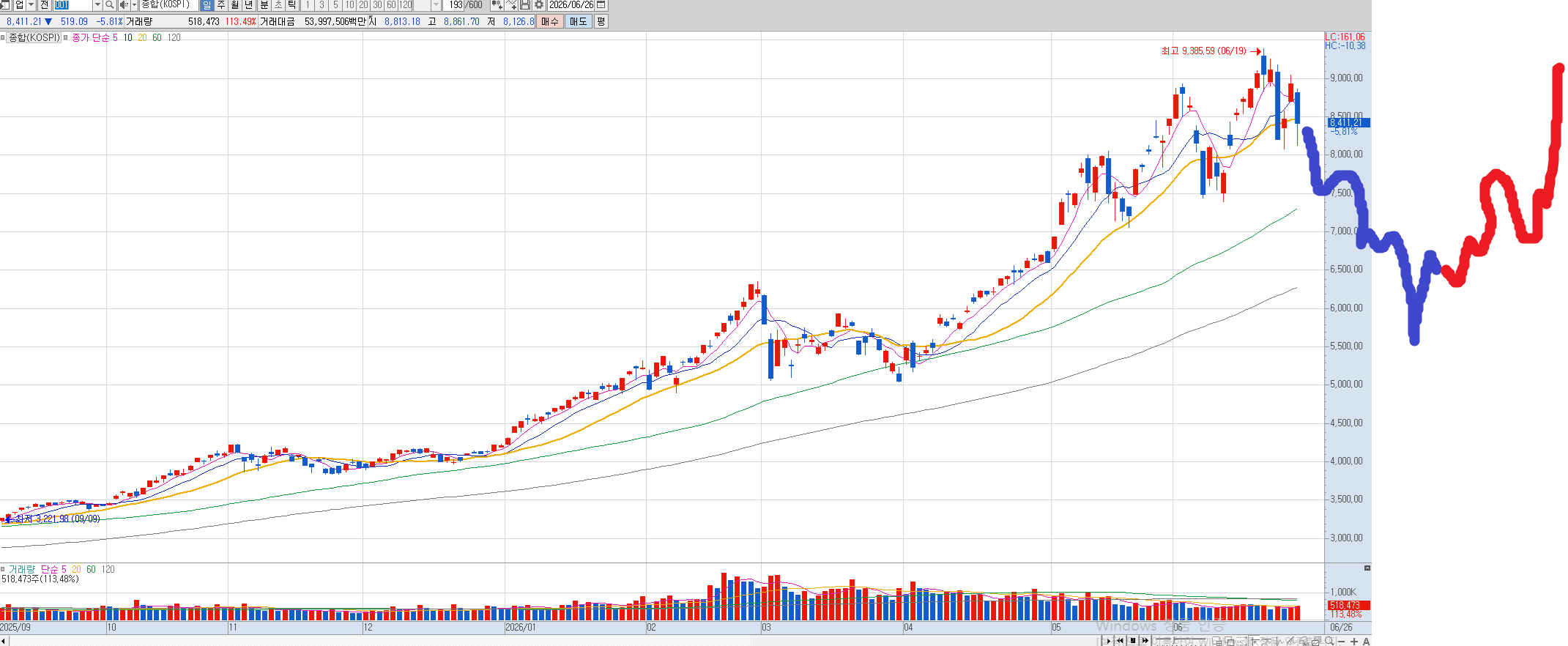The image size is (1568, 646).
Task: Click the current price tag 8,411.21 on axis
Action: (1348, 123)
